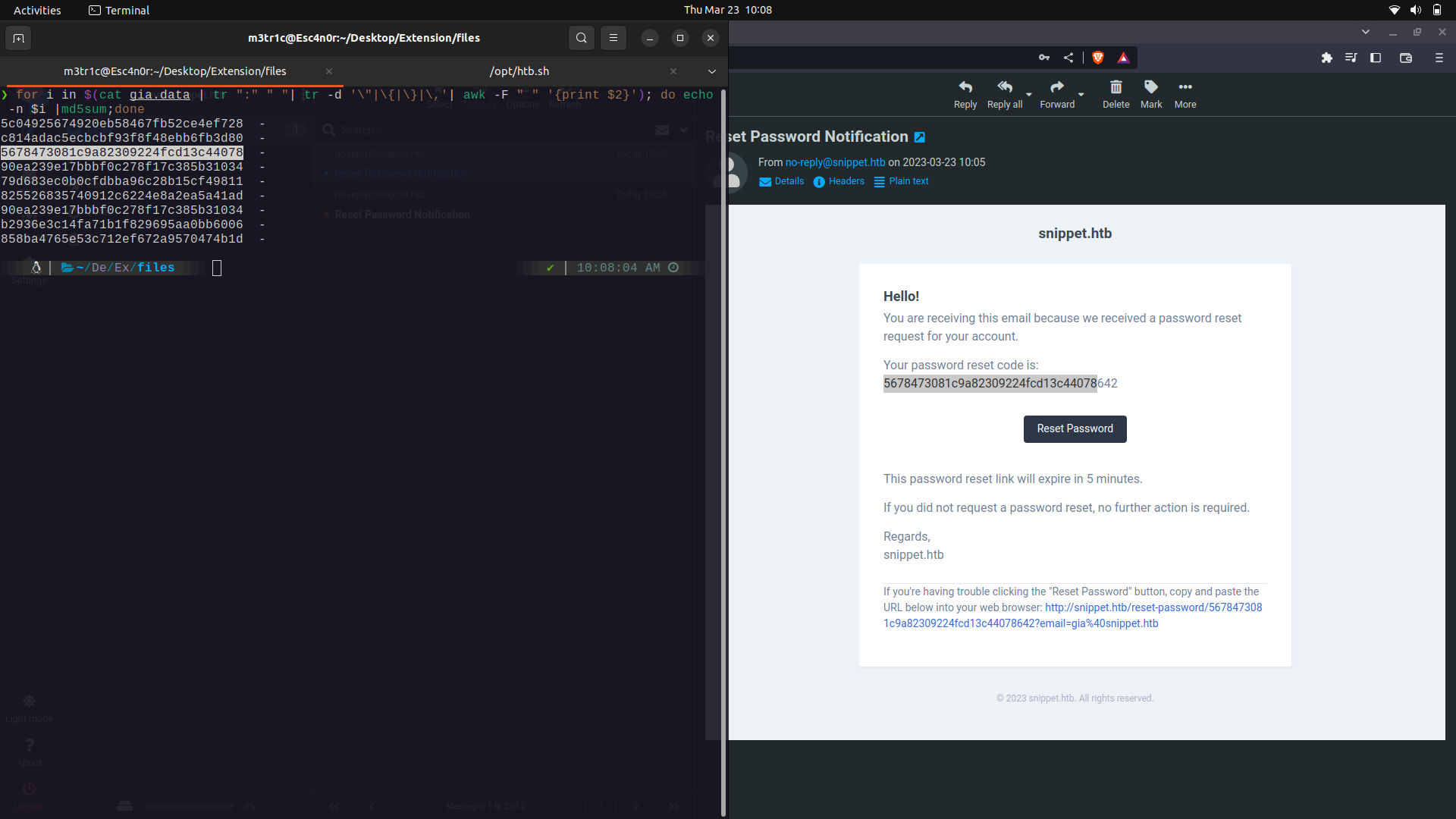This screenshot has width=1456, height=819.
Task: Open the More actions menu in the mail toolbar
Action: point(1185,94)
